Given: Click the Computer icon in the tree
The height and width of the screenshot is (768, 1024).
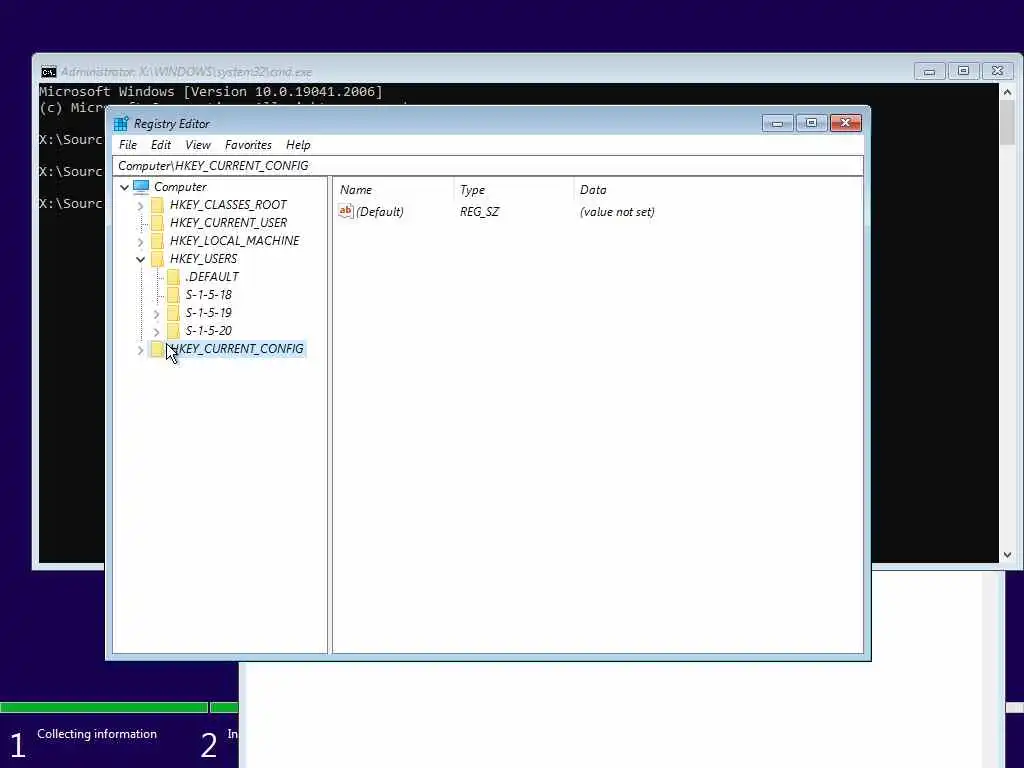Looking at the screenshot, I should (x=141, y=187).
